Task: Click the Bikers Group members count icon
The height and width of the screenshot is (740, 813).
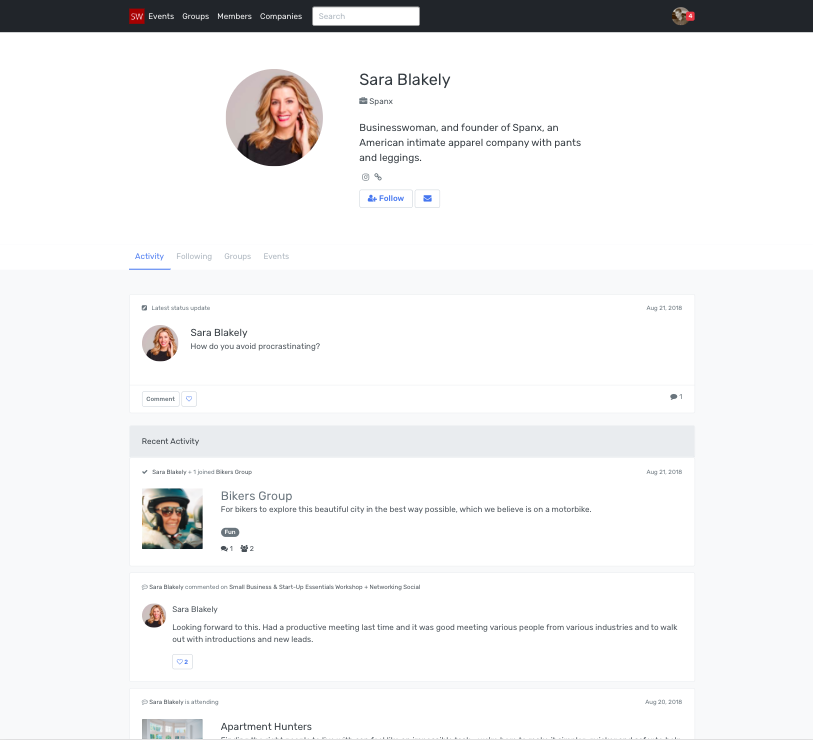Action: click(247, 549)
